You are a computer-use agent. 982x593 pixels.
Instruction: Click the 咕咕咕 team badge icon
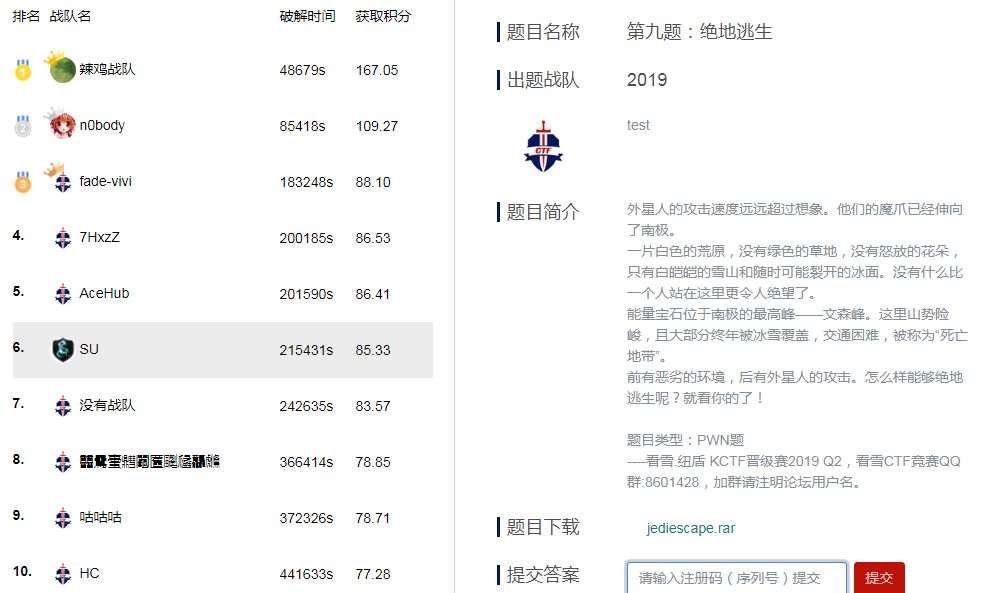click(x=63, y=518)
